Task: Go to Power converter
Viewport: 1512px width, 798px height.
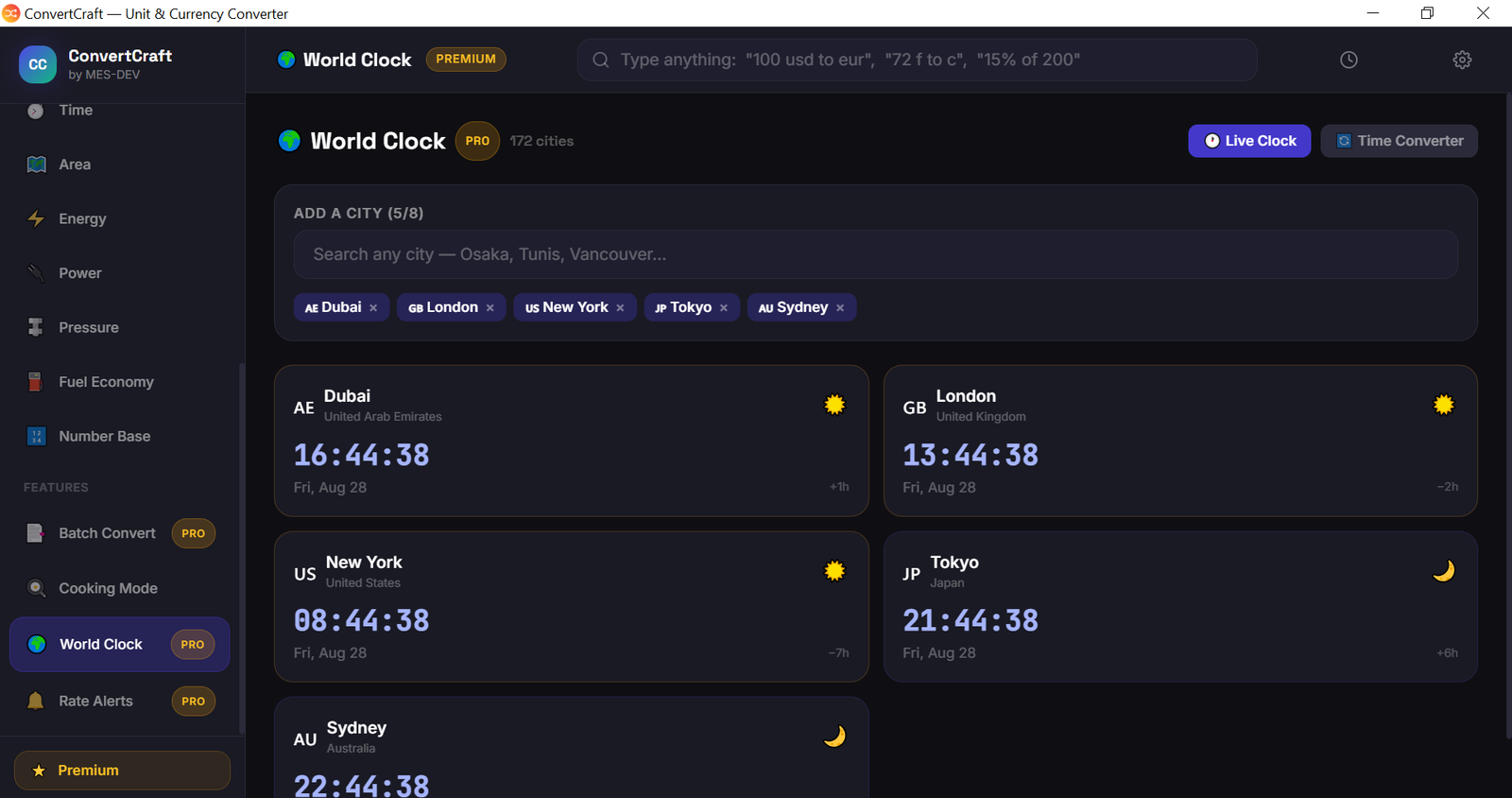Action: pos(119,273)
